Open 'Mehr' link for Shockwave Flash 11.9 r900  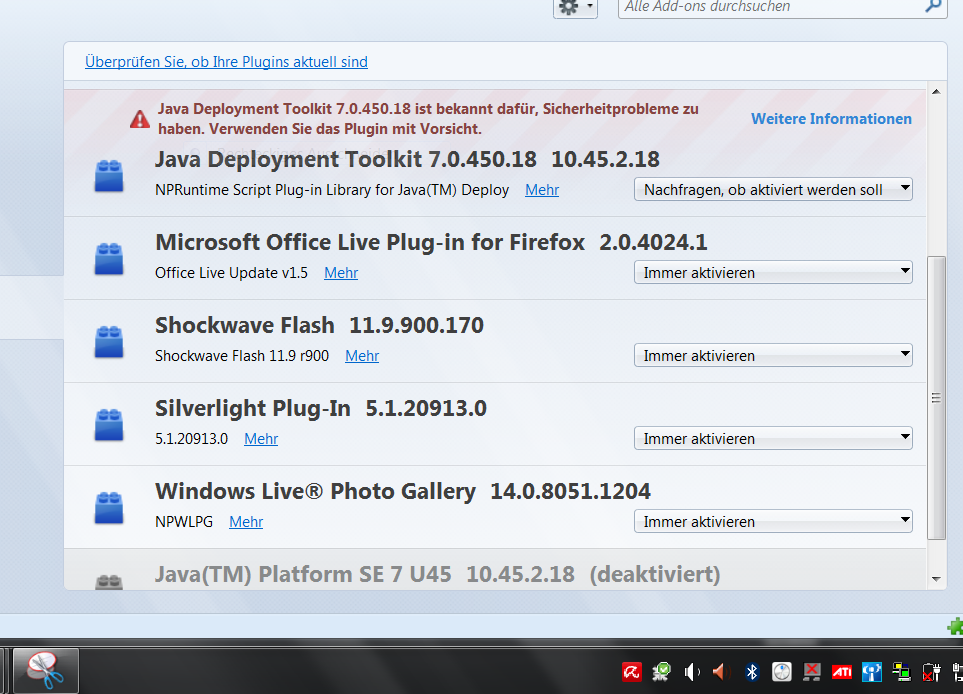click(362, 356)
